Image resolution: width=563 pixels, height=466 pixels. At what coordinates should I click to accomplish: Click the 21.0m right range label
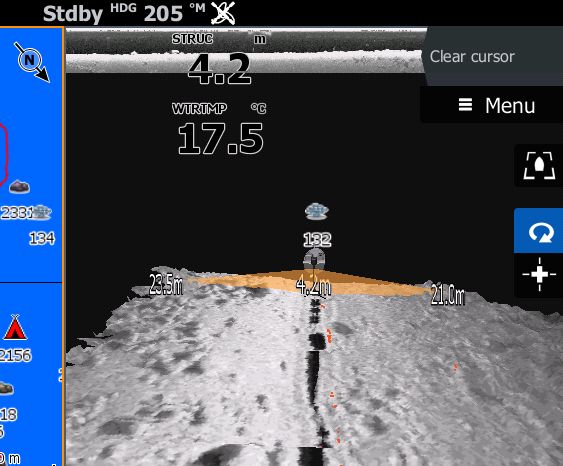448,295
